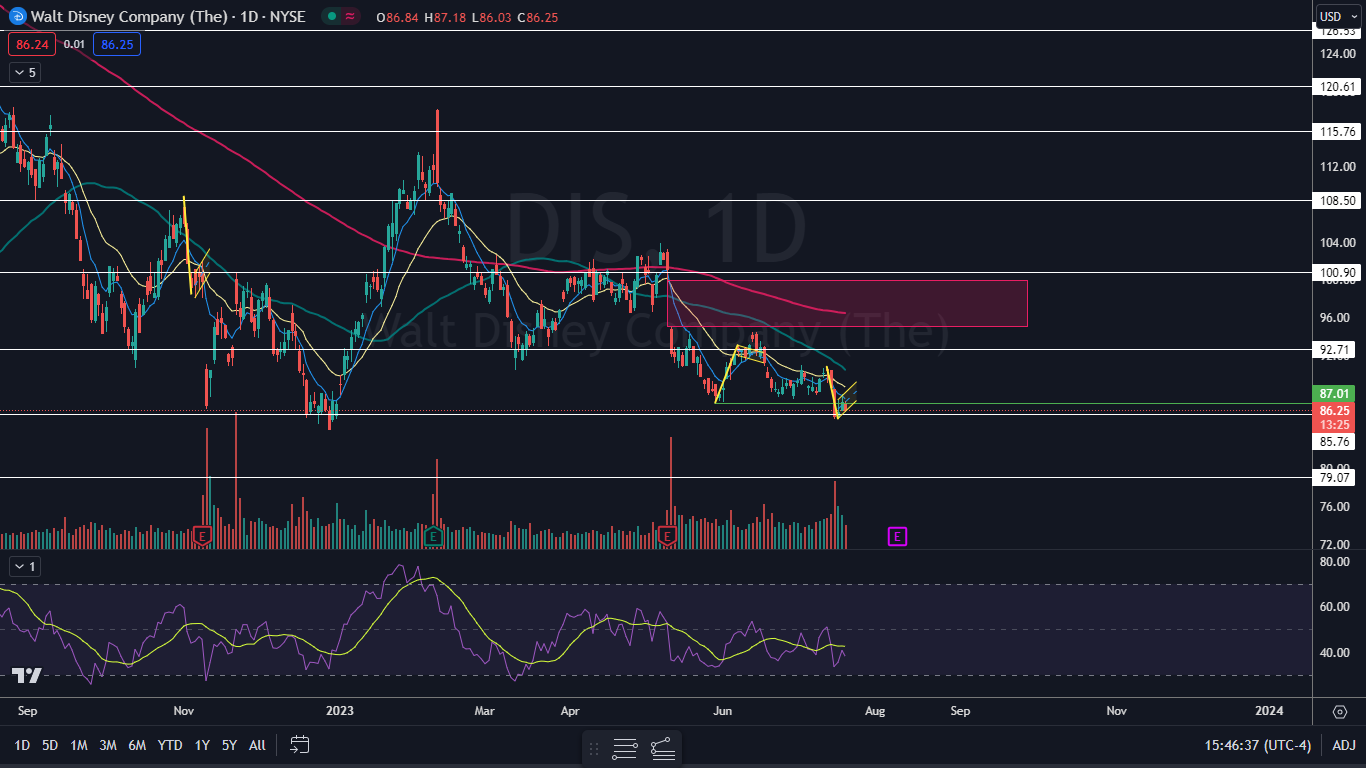The width and height of the screenshot is (1366, 768).
Task: Open chart settings gear at bottom right
Action: click(x=1340, y=711)
